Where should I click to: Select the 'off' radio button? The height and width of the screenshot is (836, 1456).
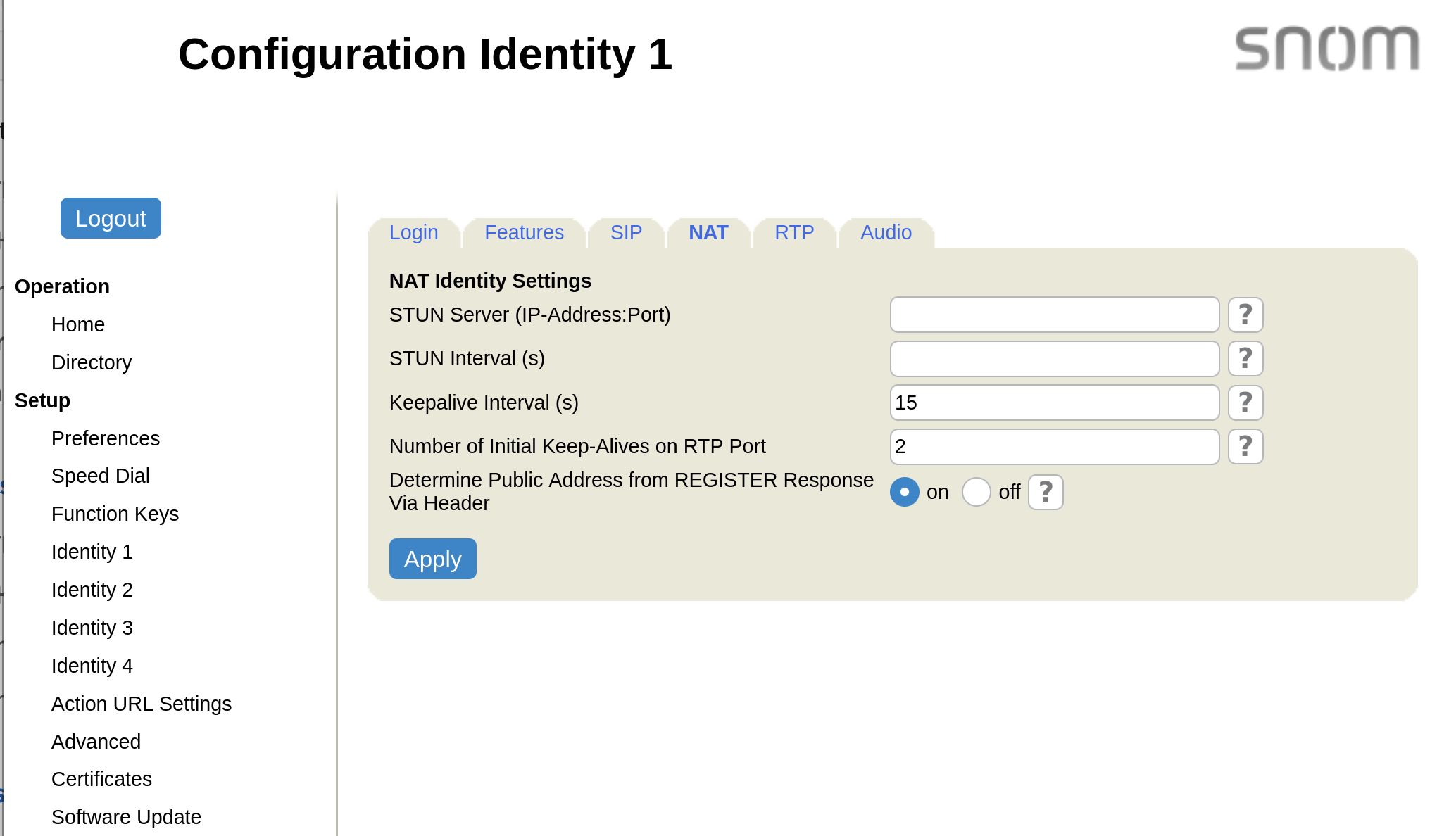coord(976,492)
